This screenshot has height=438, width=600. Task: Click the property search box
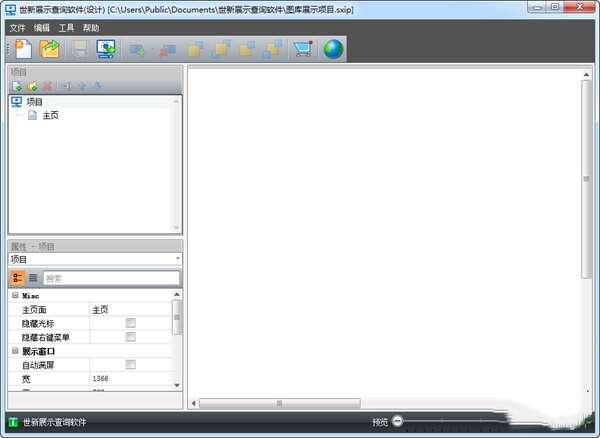111,278
